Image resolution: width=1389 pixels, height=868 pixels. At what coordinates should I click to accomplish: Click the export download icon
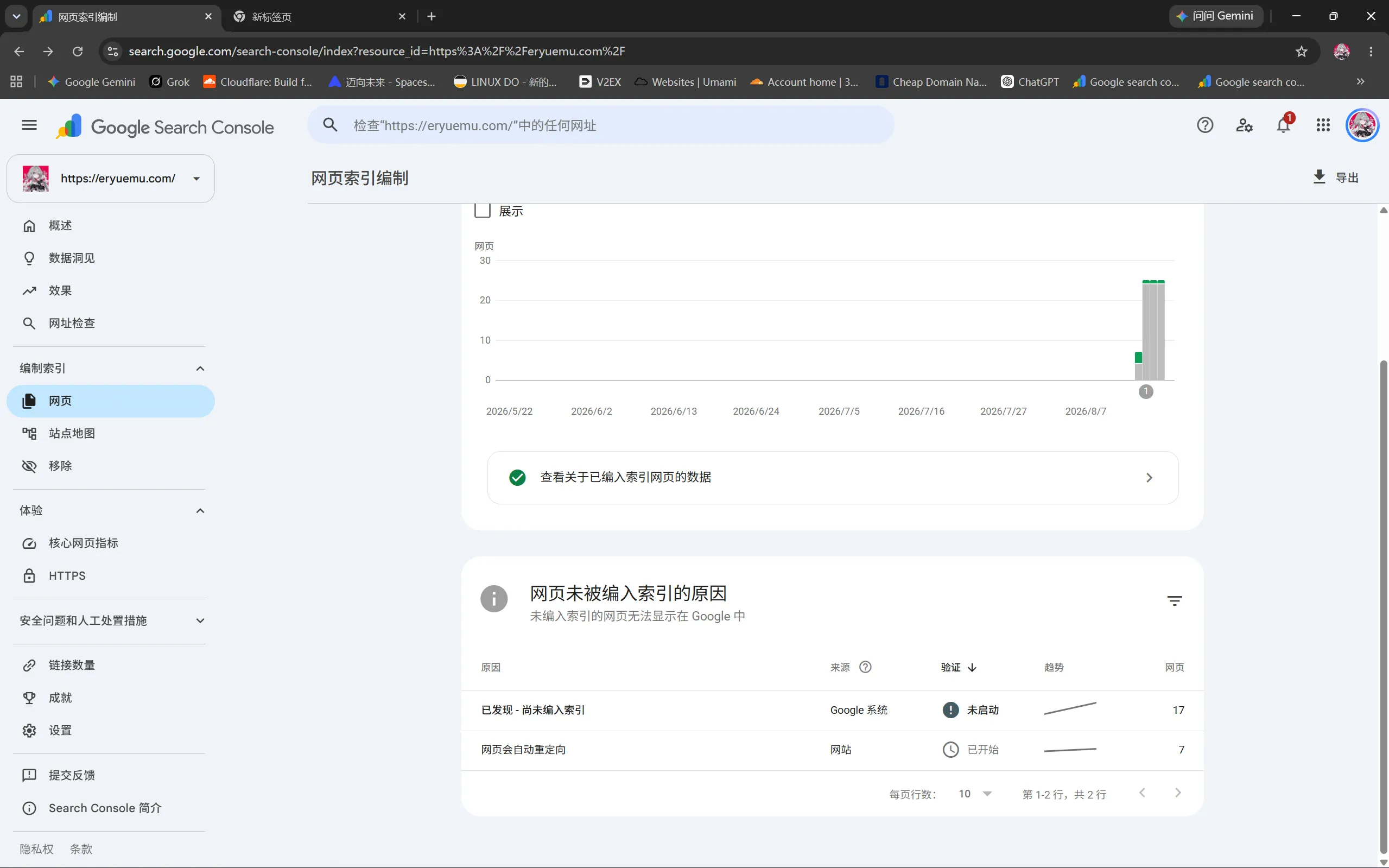click(x=1319, y=177)
